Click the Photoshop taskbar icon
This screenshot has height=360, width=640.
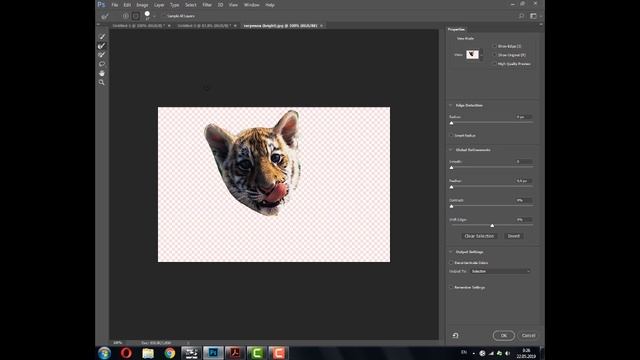pos(213,353)
